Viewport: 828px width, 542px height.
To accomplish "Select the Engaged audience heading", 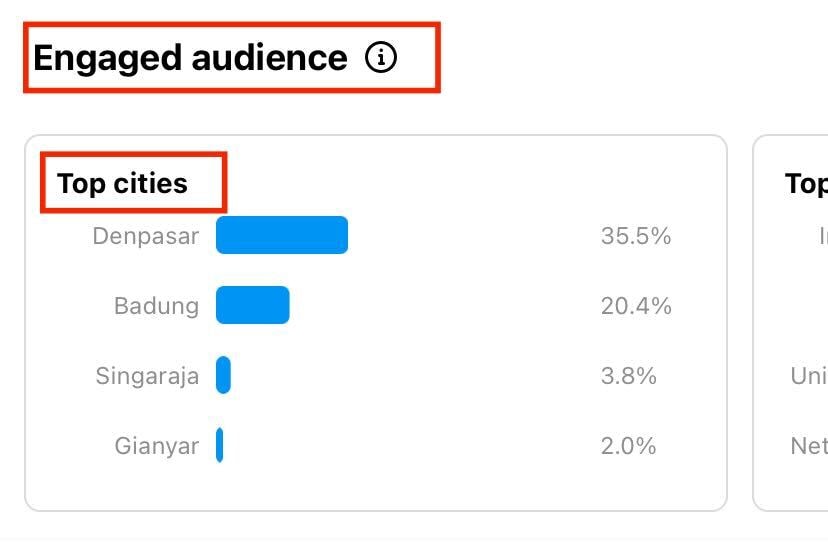I will coord(190,58).
